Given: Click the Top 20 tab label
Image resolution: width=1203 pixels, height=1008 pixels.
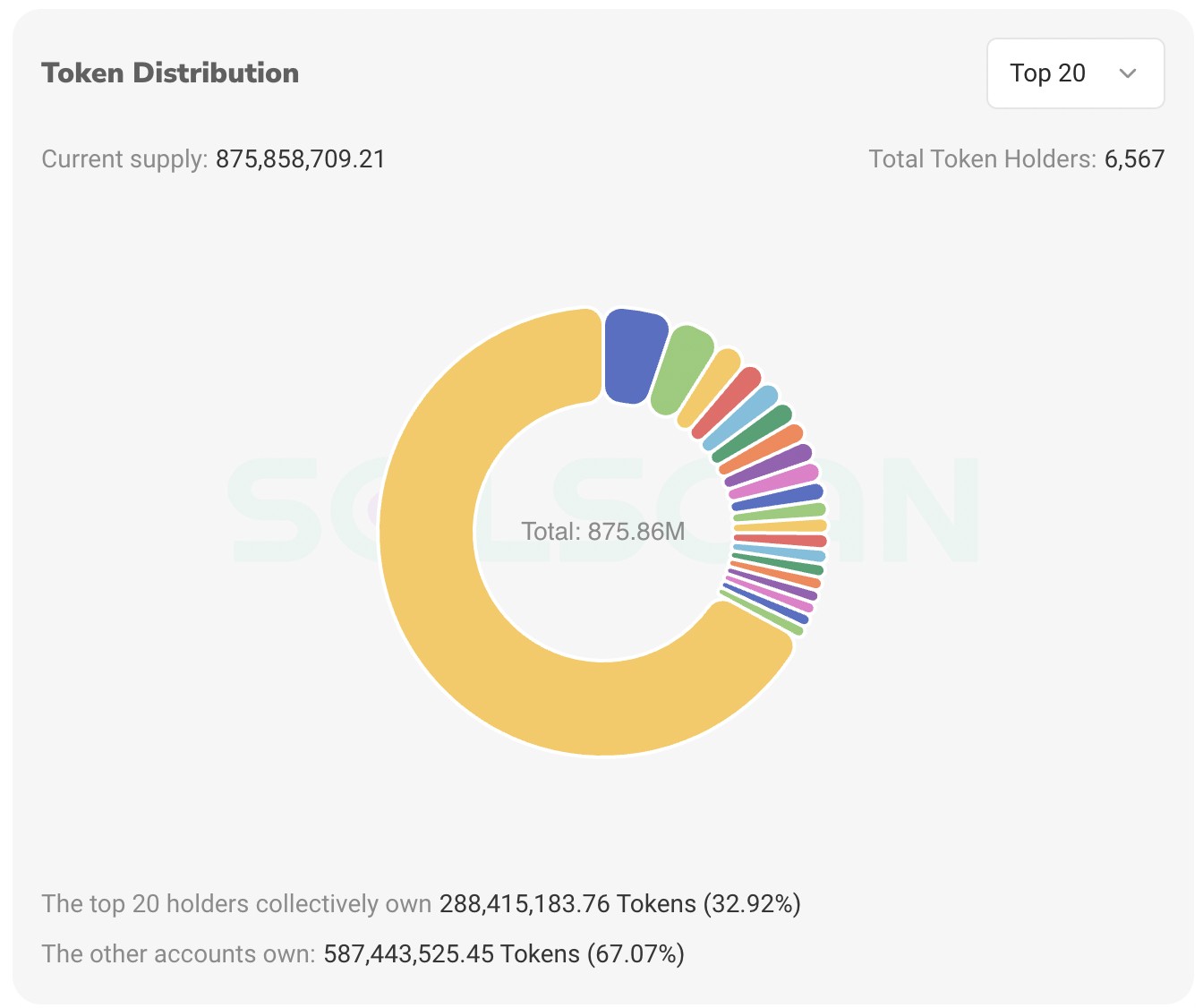Looking at the screenshot, I should 1047,73.
